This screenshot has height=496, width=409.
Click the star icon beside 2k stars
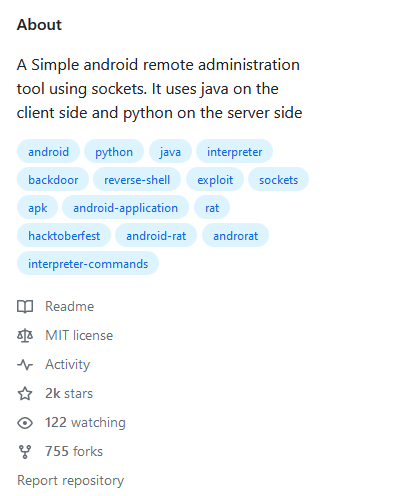25,393
